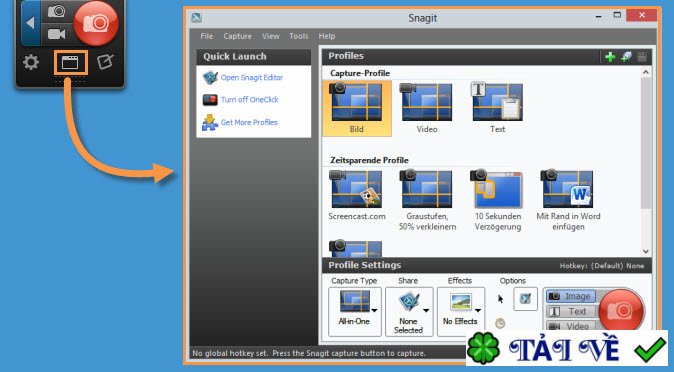Click Turn off OneClick link

250,99
